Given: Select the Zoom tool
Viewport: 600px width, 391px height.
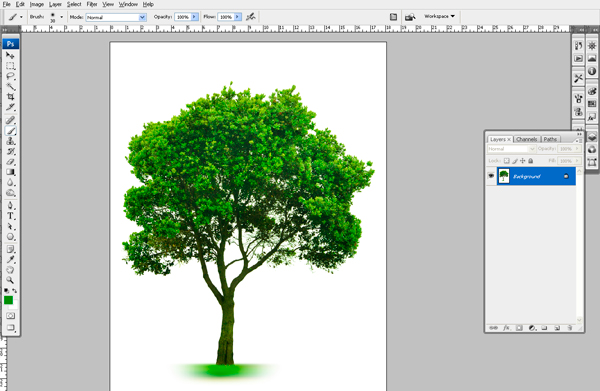Looking at the screenshot, I should pos(10,280).
